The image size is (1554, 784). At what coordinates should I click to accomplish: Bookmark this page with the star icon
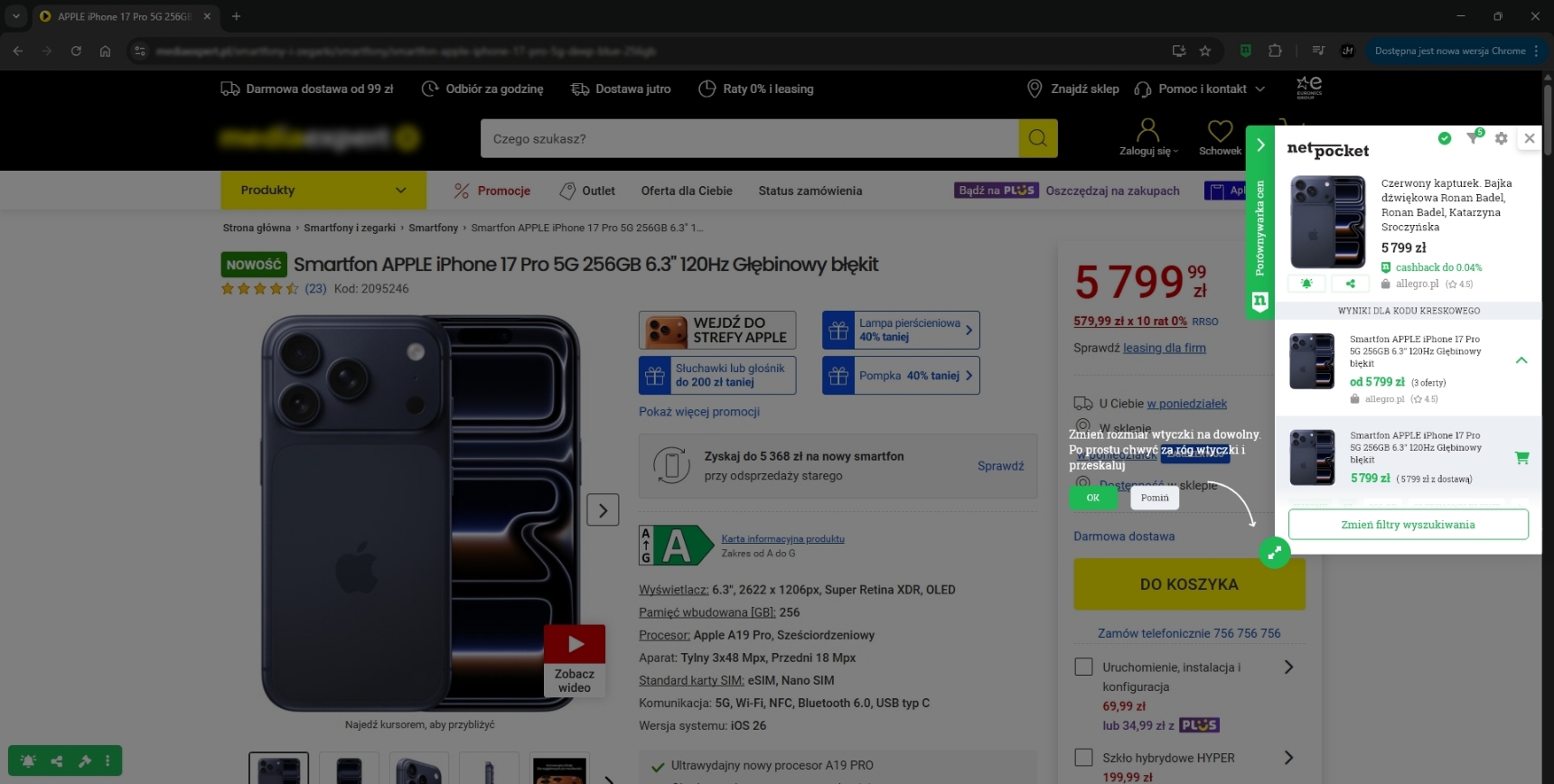(1204, 51)
